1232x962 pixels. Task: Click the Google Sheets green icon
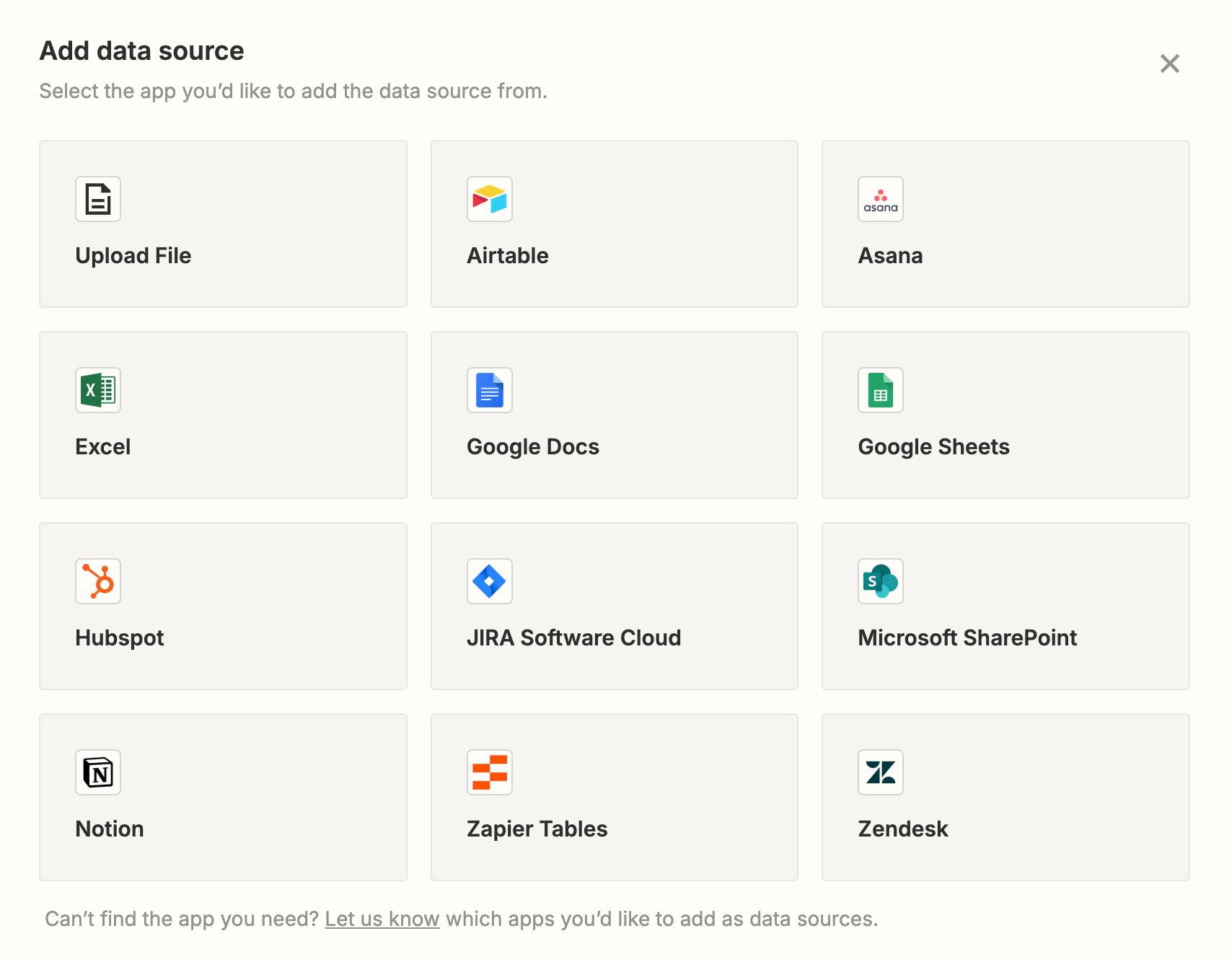(881, 390)
